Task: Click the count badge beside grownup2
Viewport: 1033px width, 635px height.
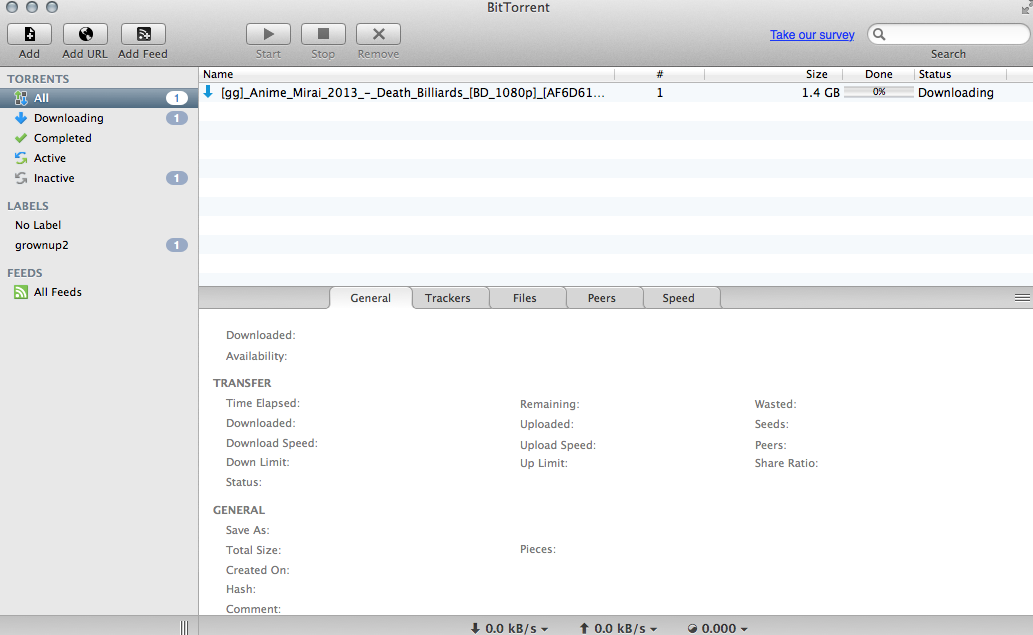Action: coord(177,245)
